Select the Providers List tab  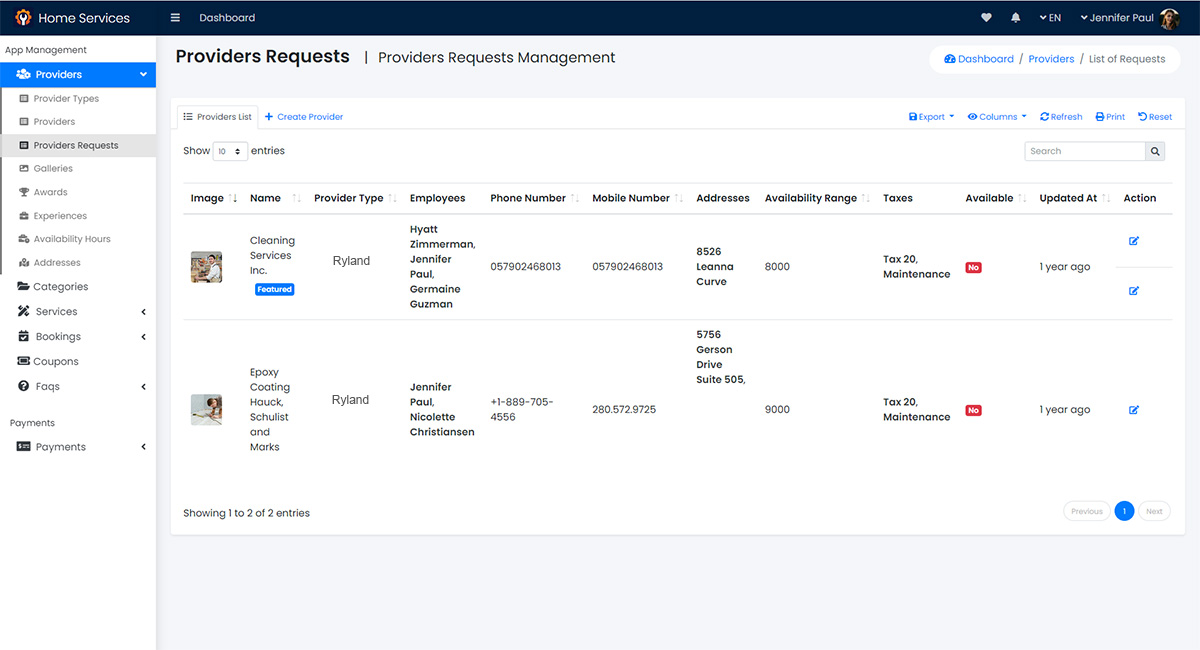218,117
